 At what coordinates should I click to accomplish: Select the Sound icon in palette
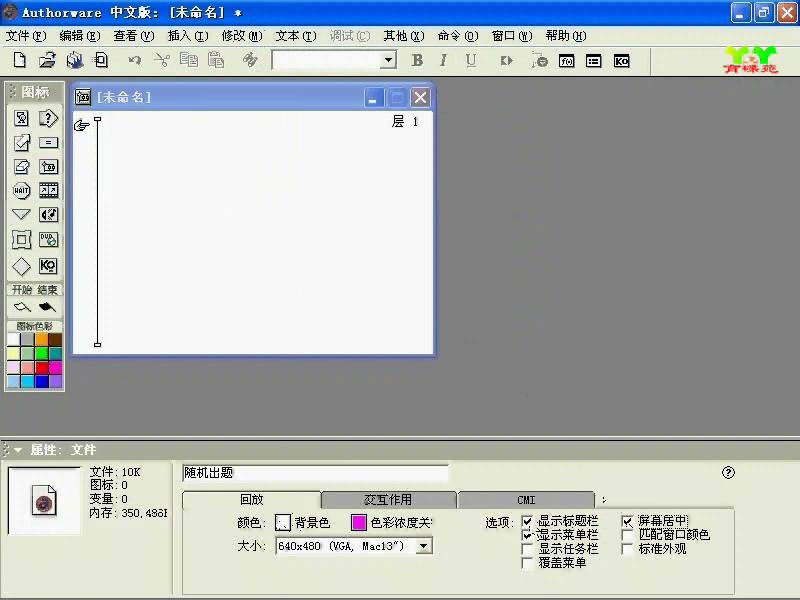pos(48,215)
